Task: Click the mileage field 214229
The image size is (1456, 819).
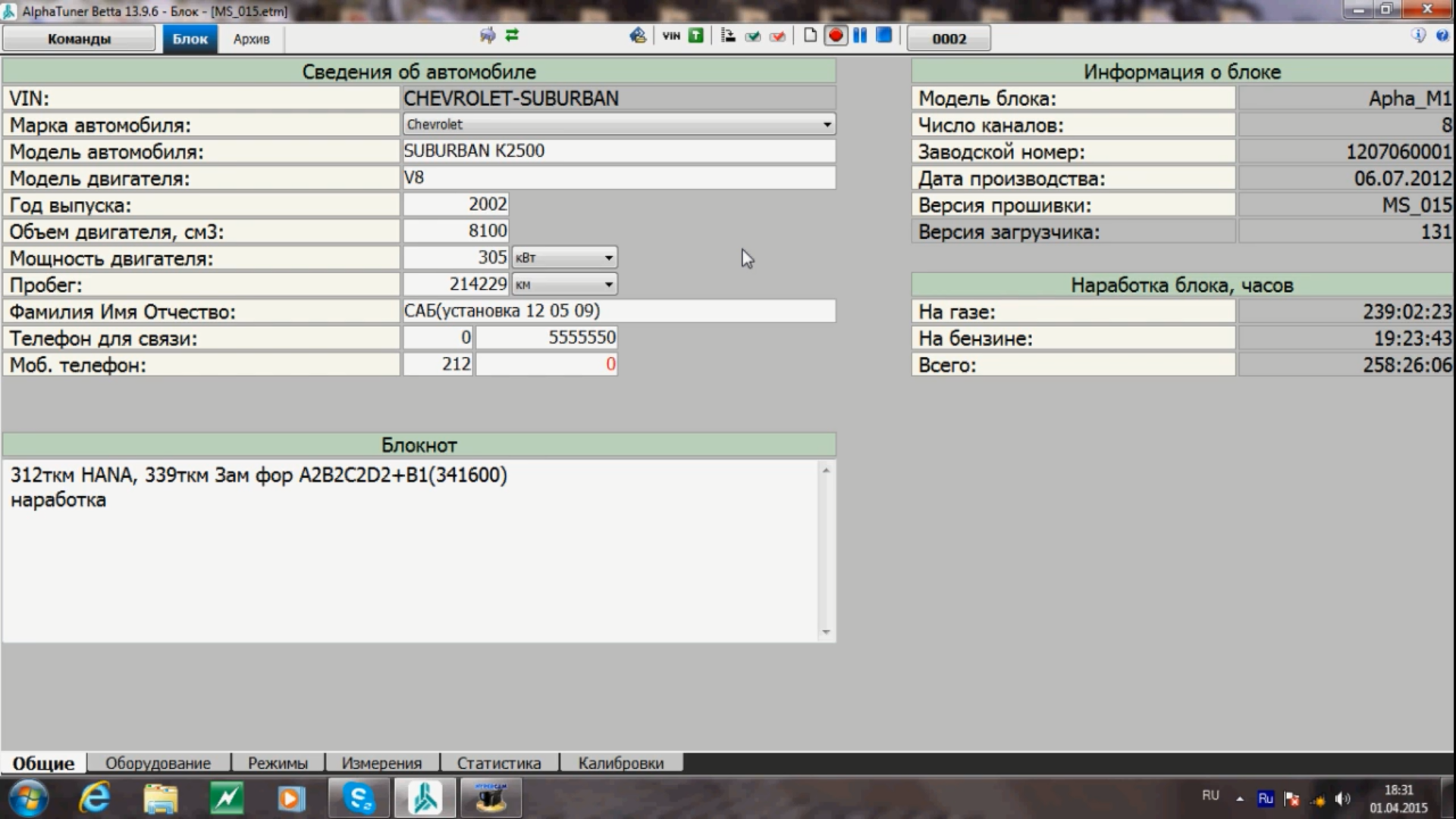Action: click(456, 284)
